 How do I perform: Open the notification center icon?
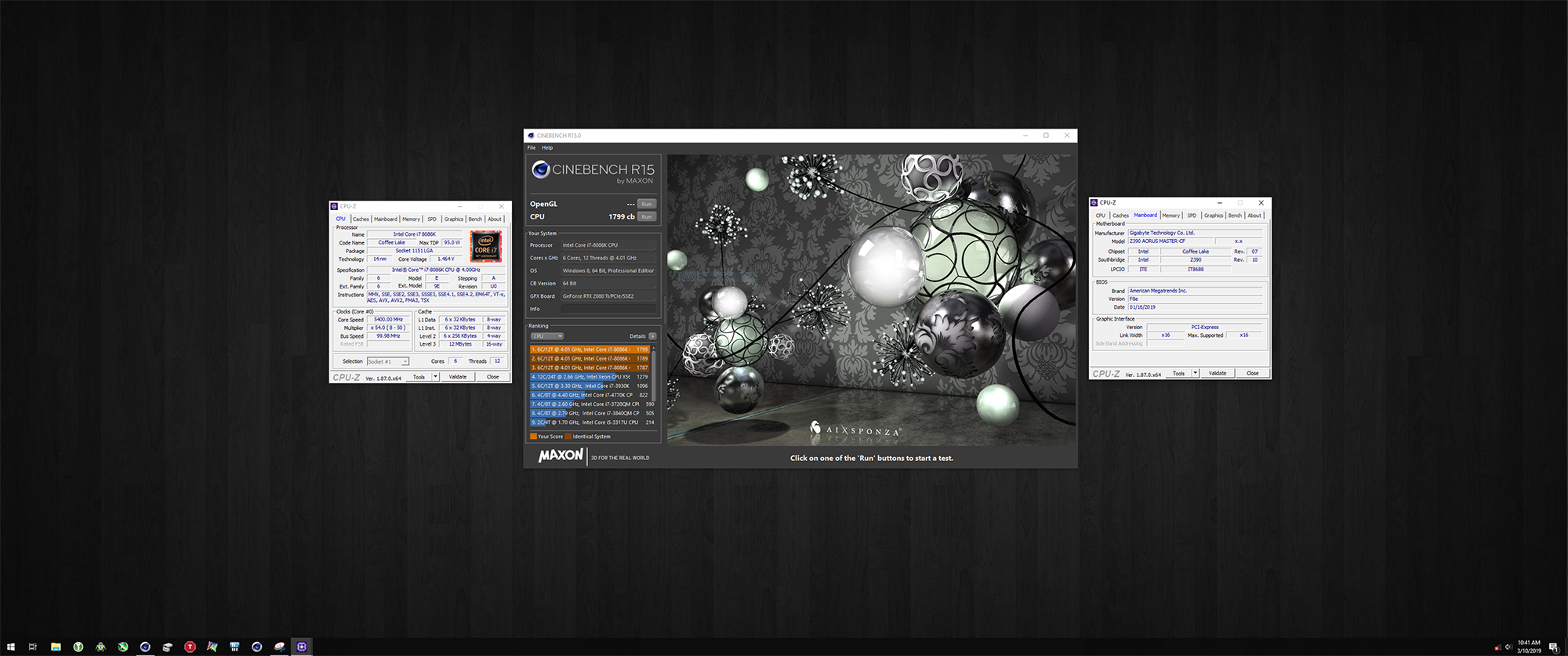point(1553,647)
